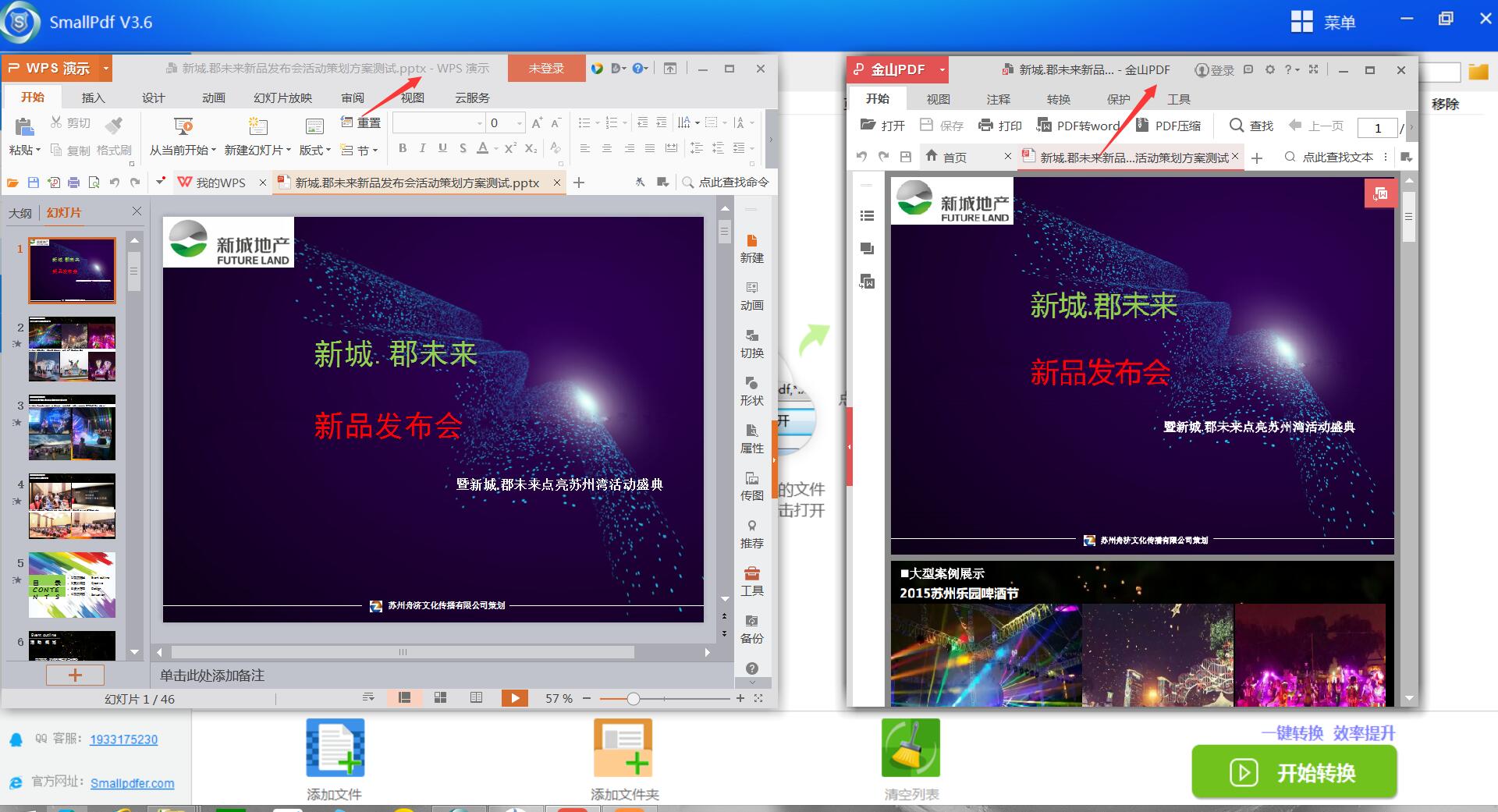Open the 工具 toolbox side panel icon
1498x812 pixels.
tap(752, 573)
